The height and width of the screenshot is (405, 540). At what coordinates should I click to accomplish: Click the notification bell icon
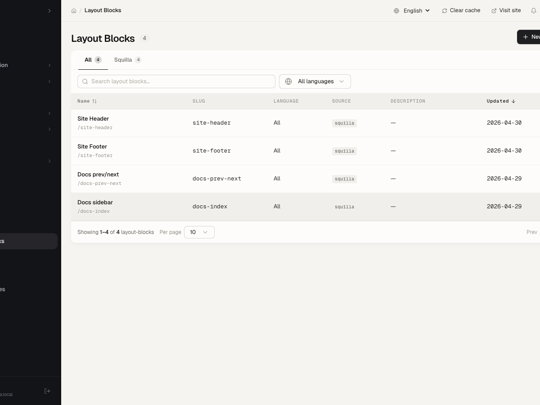[533, 11]
